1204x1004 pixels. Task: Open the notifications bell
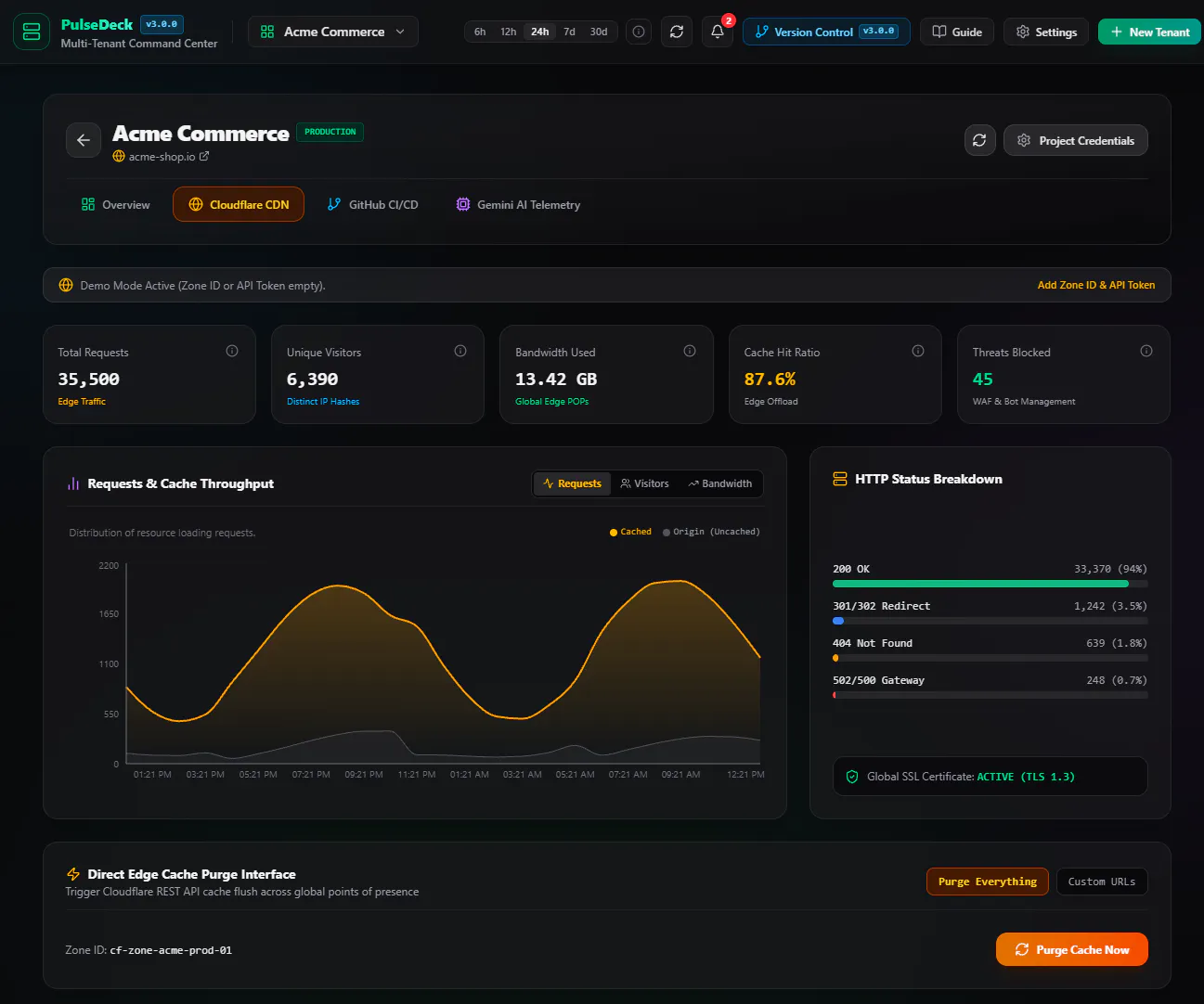click(x=718, y=32)
